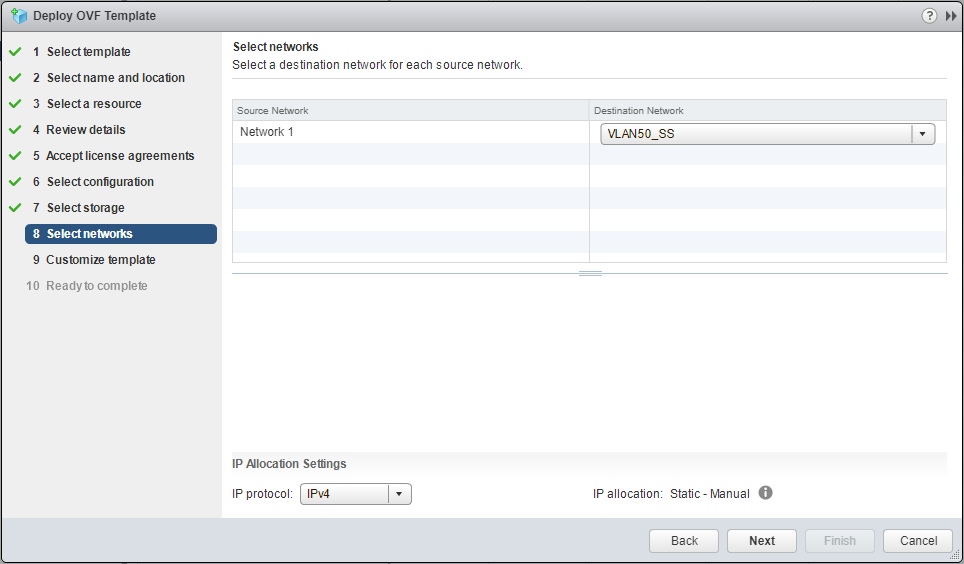
Task: Click the double-arrow expand icon in title bar
Action: [950, 16]
